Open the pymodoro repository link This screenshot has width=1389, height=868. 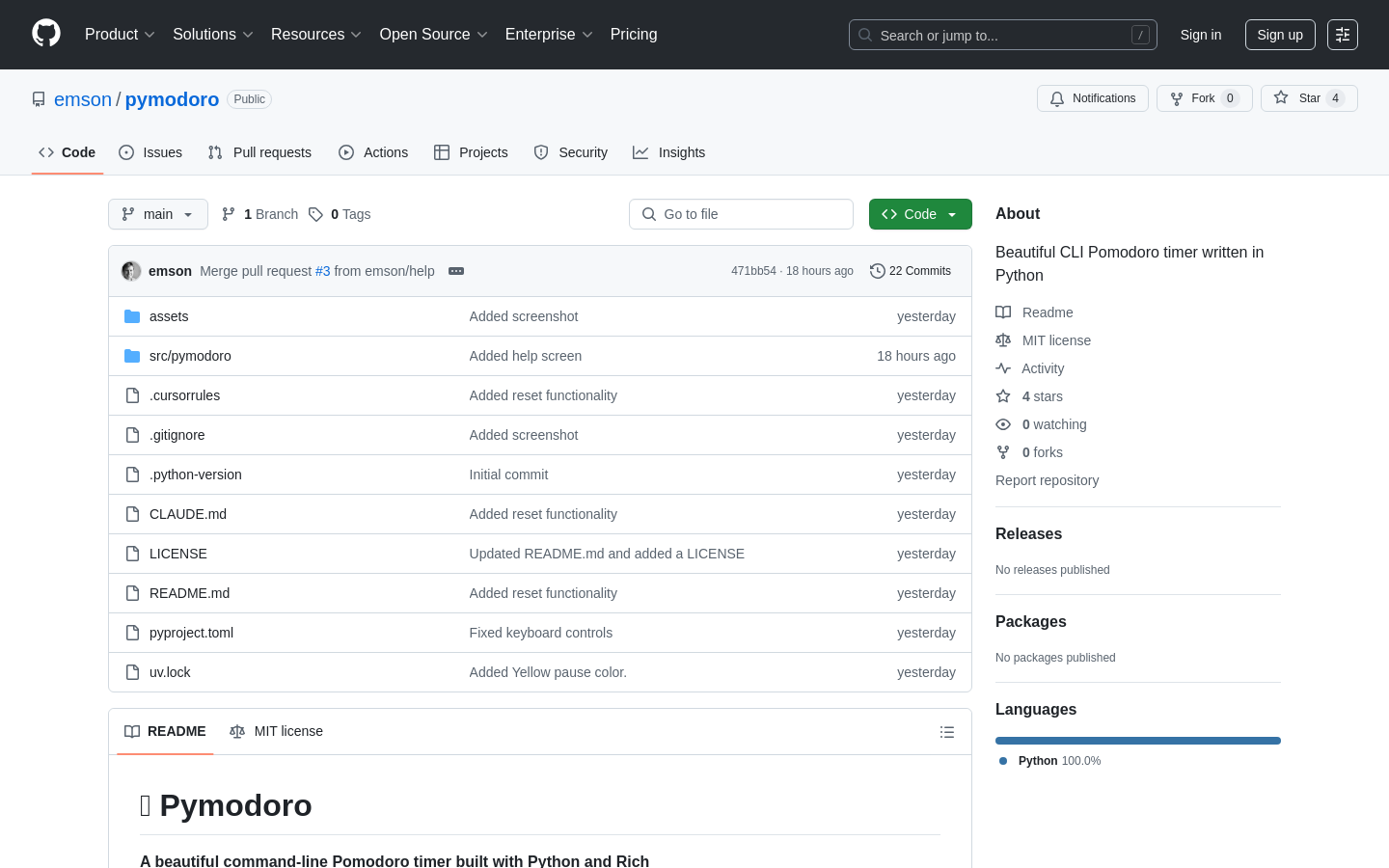tap(172, 99)
